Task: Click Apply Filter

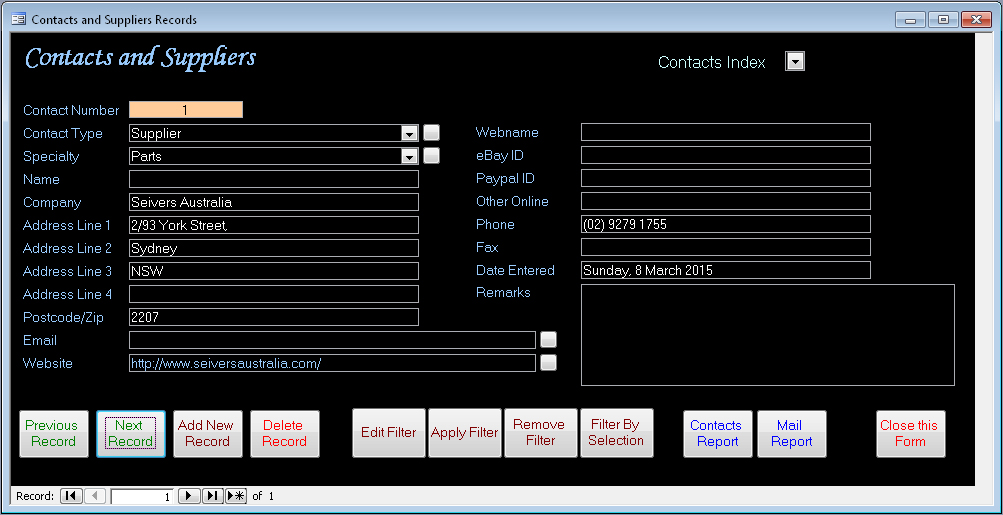Action: coord(464,433)
